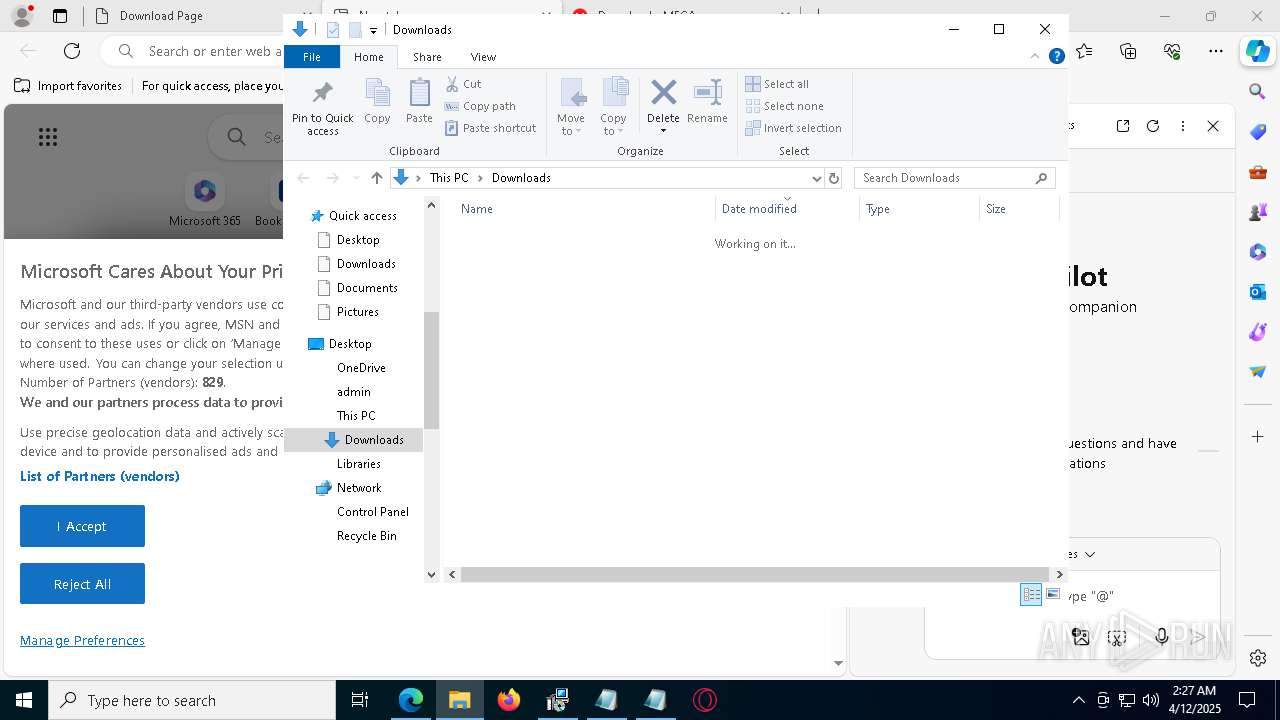The height and width of the screenshot is (720, 1280).
Task: Select Control Panel in navigation tree
Action: pos(372,512)
